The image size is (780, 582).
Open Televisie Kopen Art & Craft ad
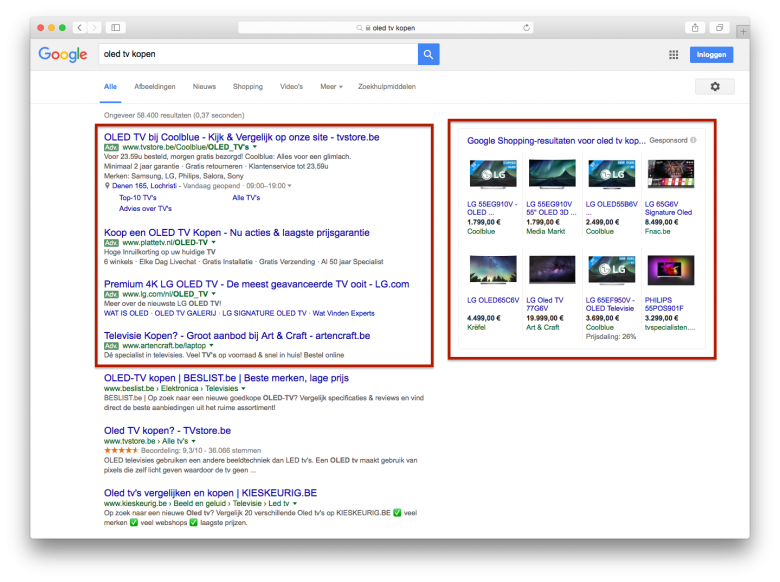(237, 336)
